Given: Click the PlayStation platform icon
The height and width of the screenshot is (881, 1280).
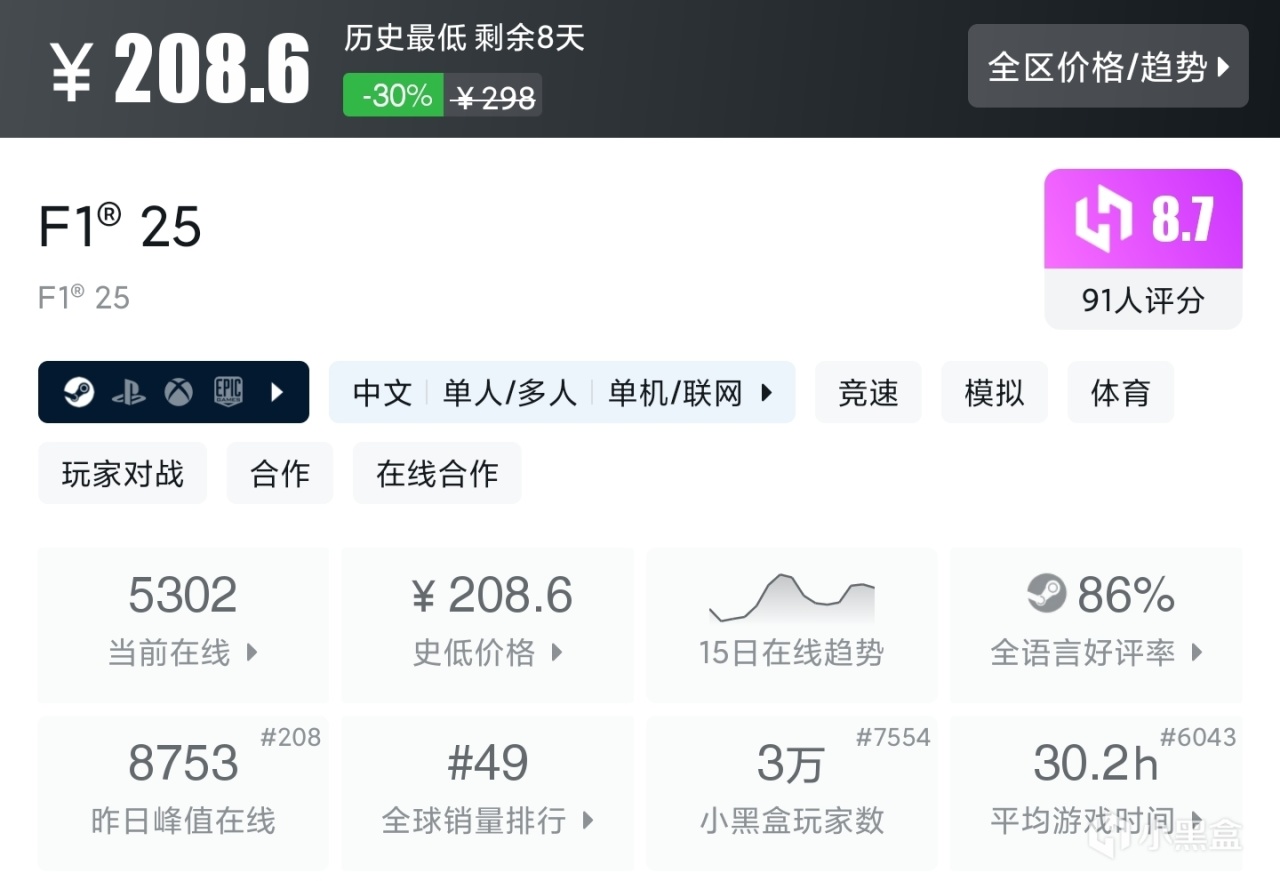Looking at the screenshot, I should pos(129,392).
